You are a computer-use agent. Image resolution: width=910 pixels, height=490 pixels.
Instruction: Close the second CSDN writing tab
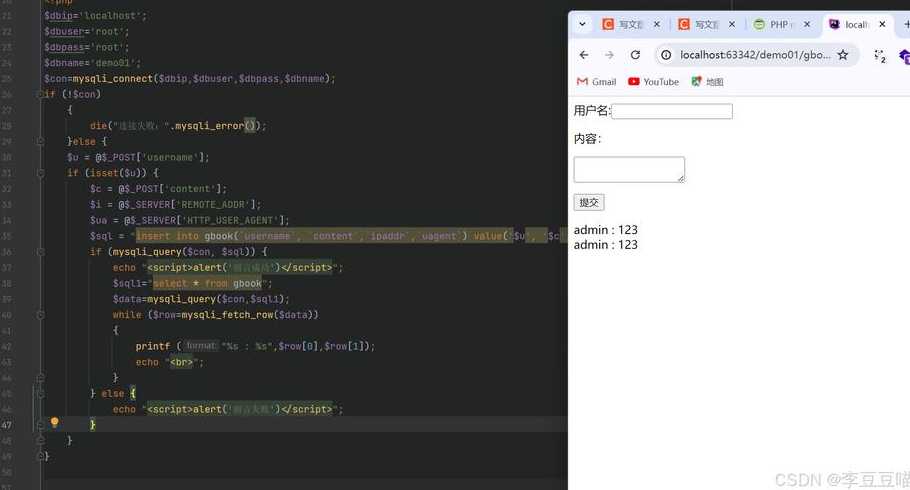[x=732, y=24]
